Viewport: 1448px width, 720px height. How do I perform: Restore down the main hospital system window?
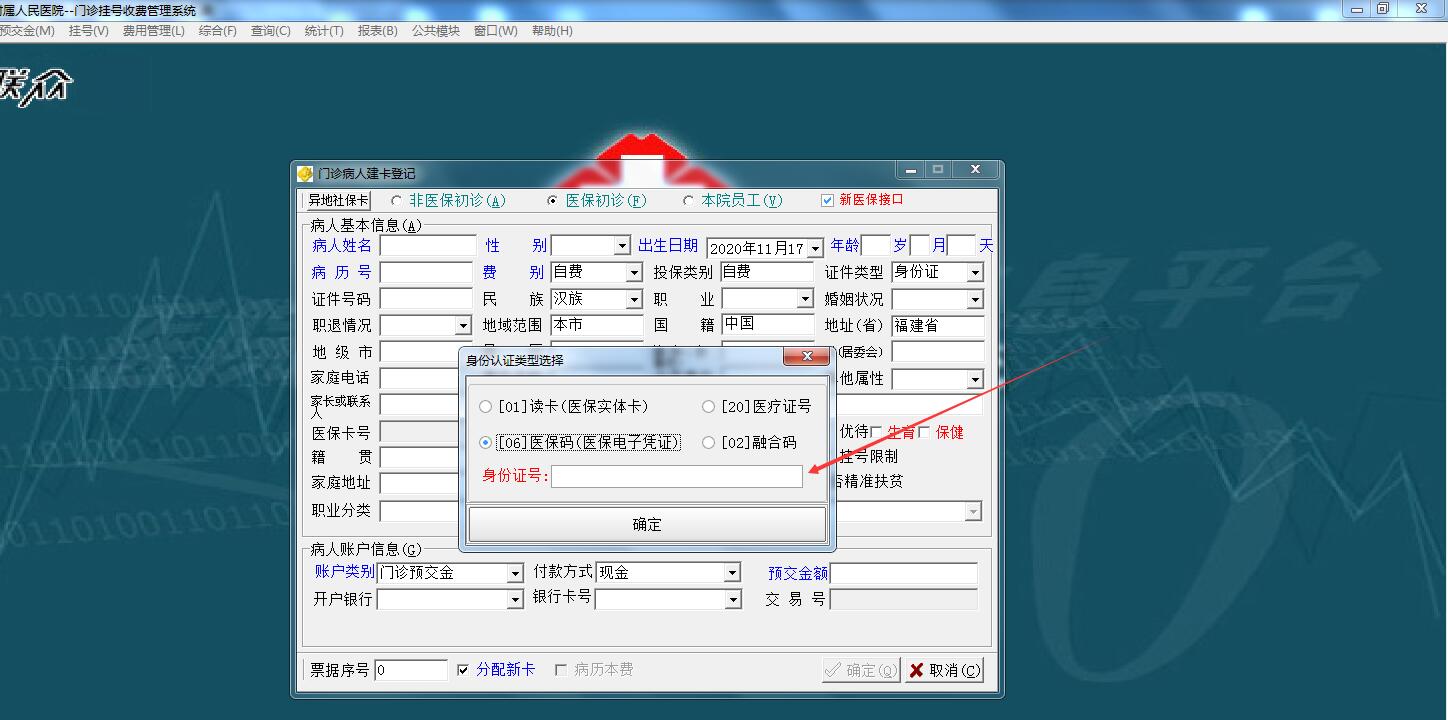(1383, 9)
